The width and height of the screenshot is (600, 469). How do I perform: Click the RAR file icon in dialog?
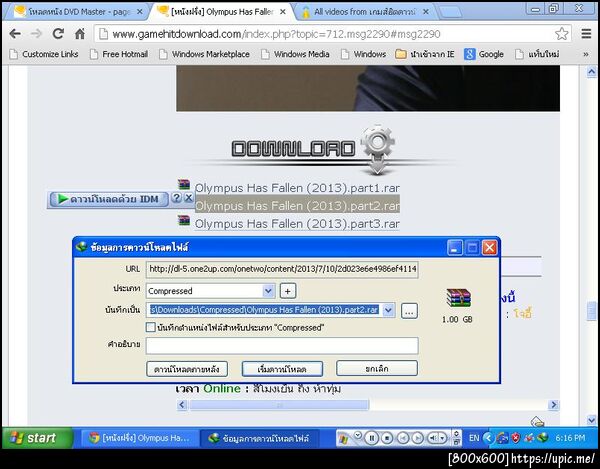coord(458,298)
